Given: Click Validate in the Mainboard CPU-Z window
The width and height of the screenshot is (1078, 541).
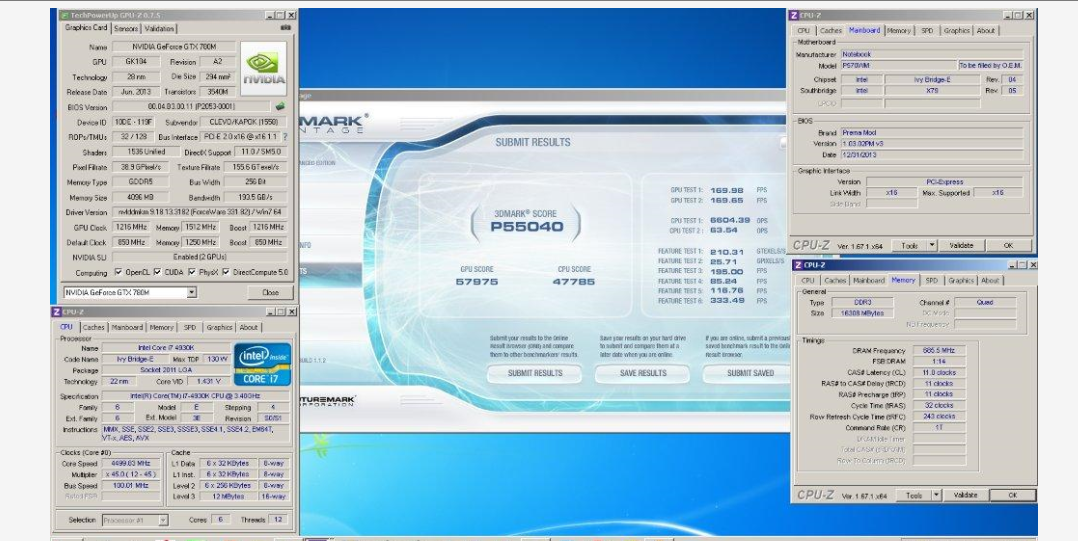Looking at the screenshot, I should tap(961, 245).
